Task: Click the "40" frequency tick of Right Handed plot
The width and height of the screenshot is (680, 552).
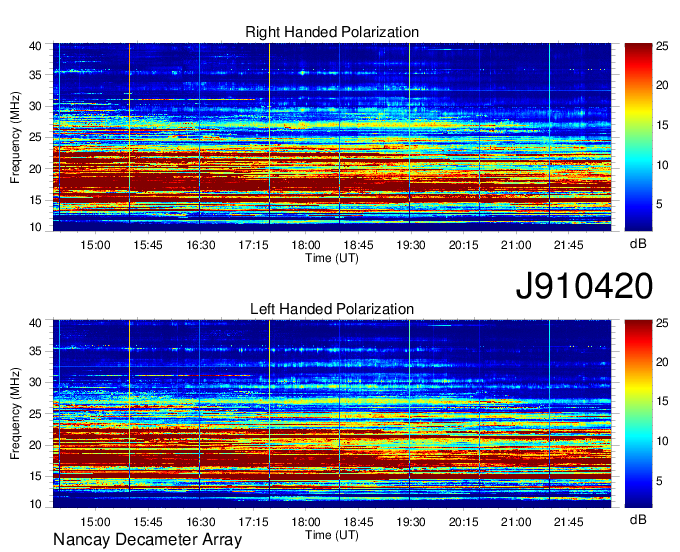Action: pyautogui.click(x=36, y=46)
